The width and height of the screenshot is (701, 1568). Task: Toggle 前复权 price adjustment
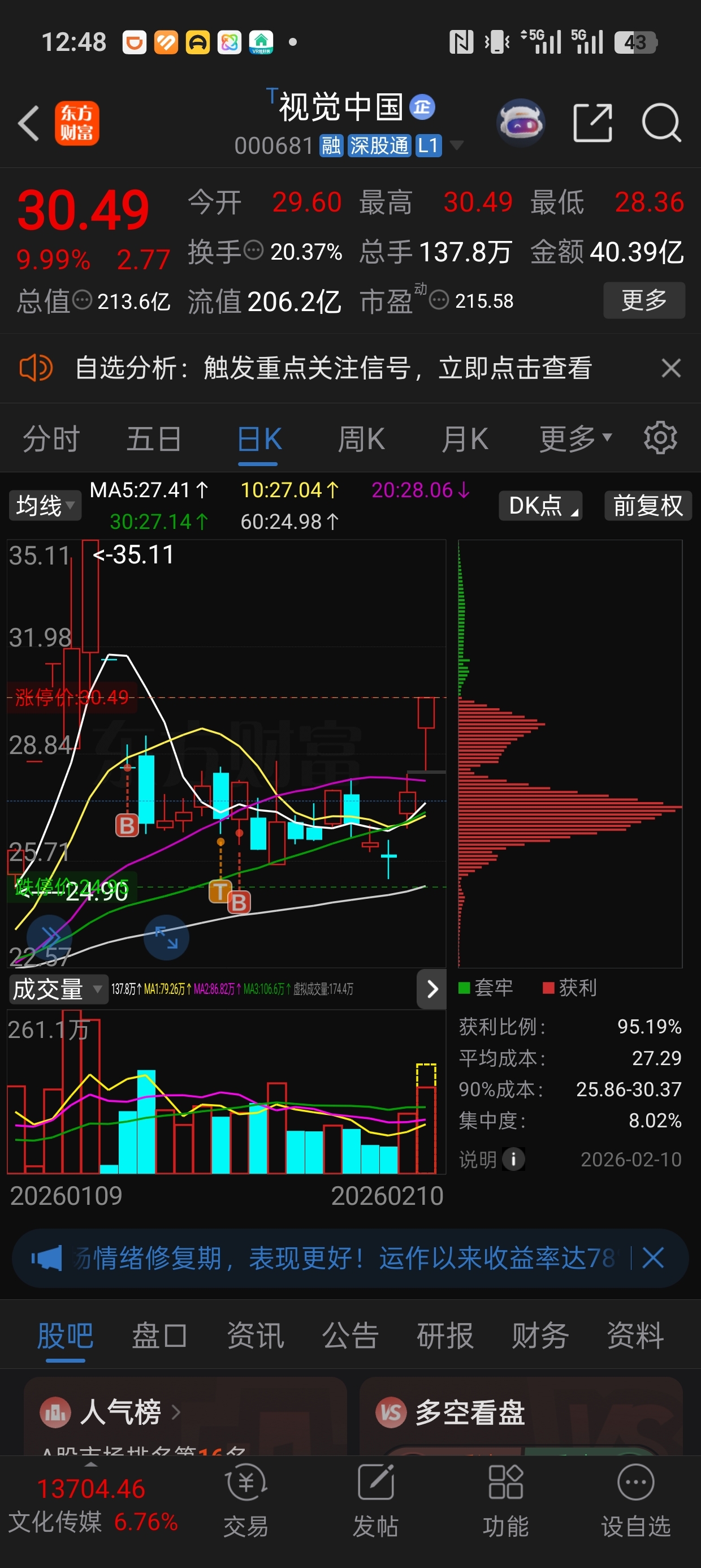click(x=648, y=505)
